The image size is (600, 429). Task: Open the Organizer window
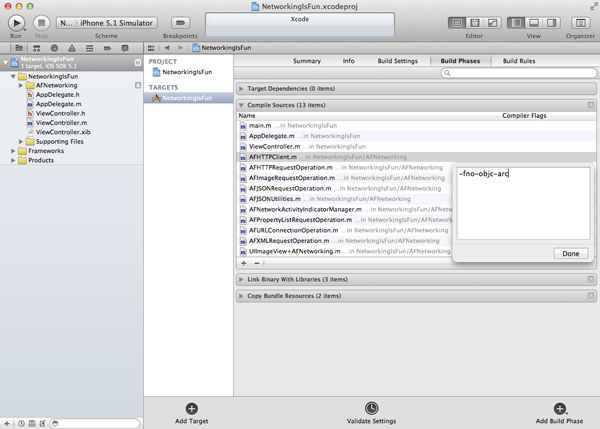pyautogui.click(x=580, y=23)
